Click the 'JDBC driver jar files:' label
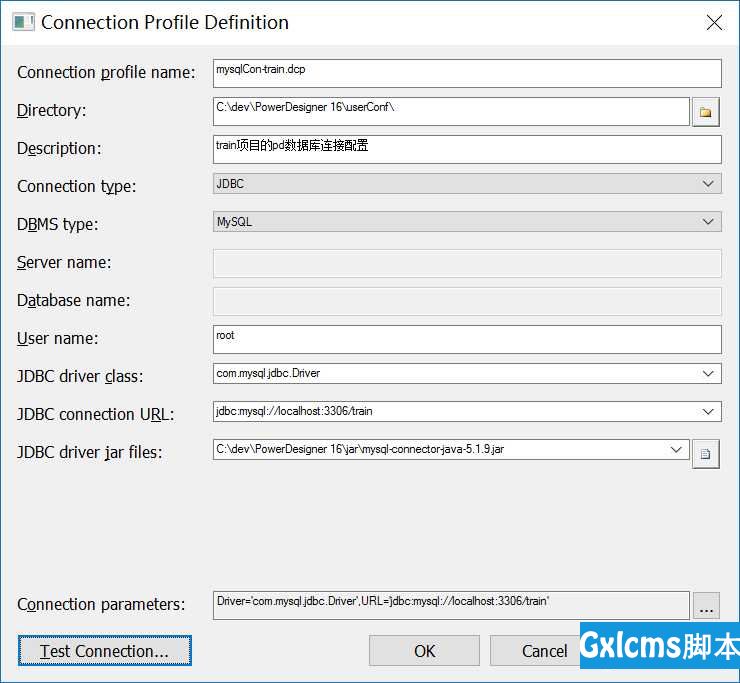This screenshot has width=740, height=683. 90,452
